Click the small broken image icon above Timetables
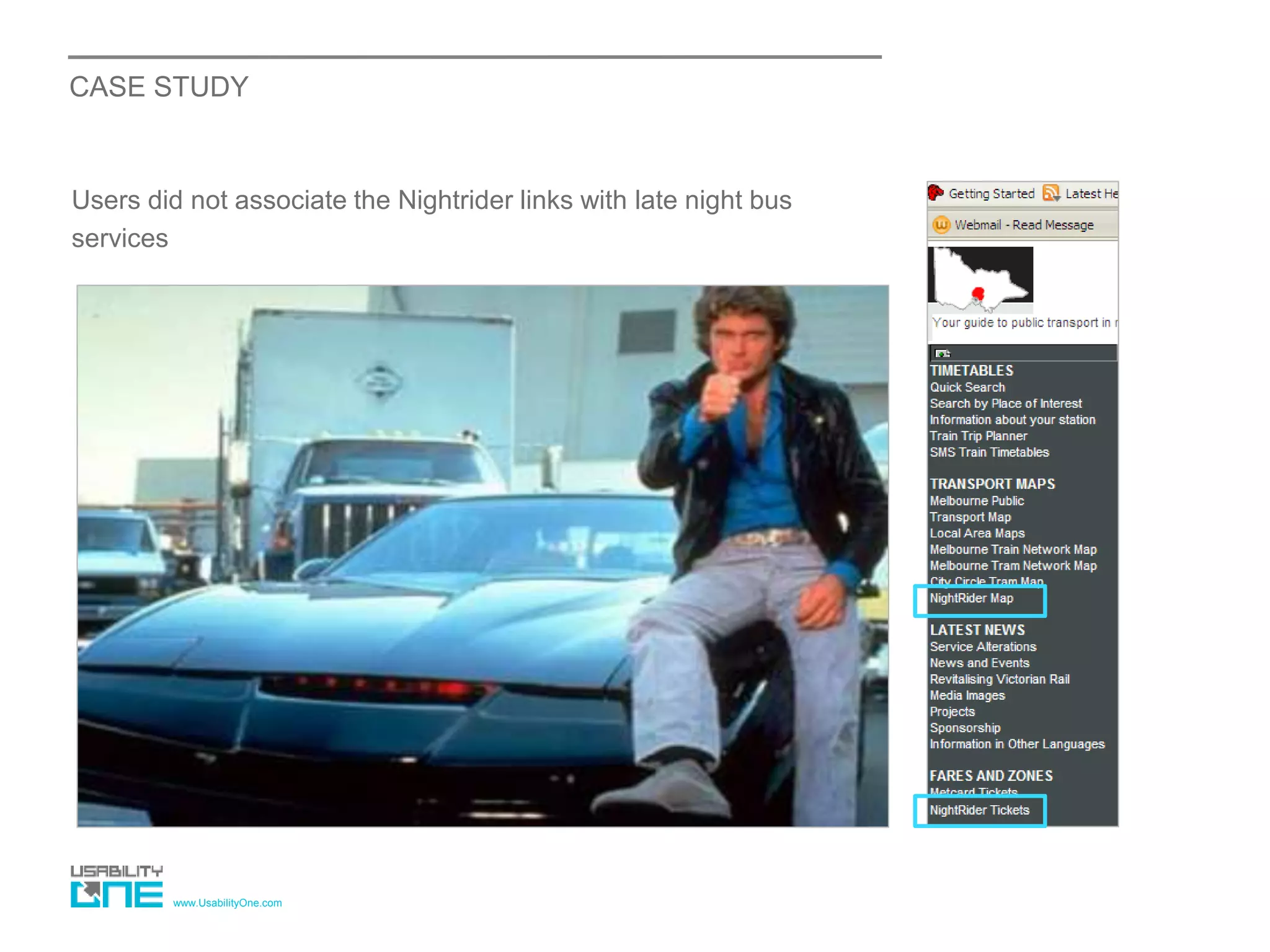Screen dimensions: 1270x952 pyautogui.click(x=943, y=353)
